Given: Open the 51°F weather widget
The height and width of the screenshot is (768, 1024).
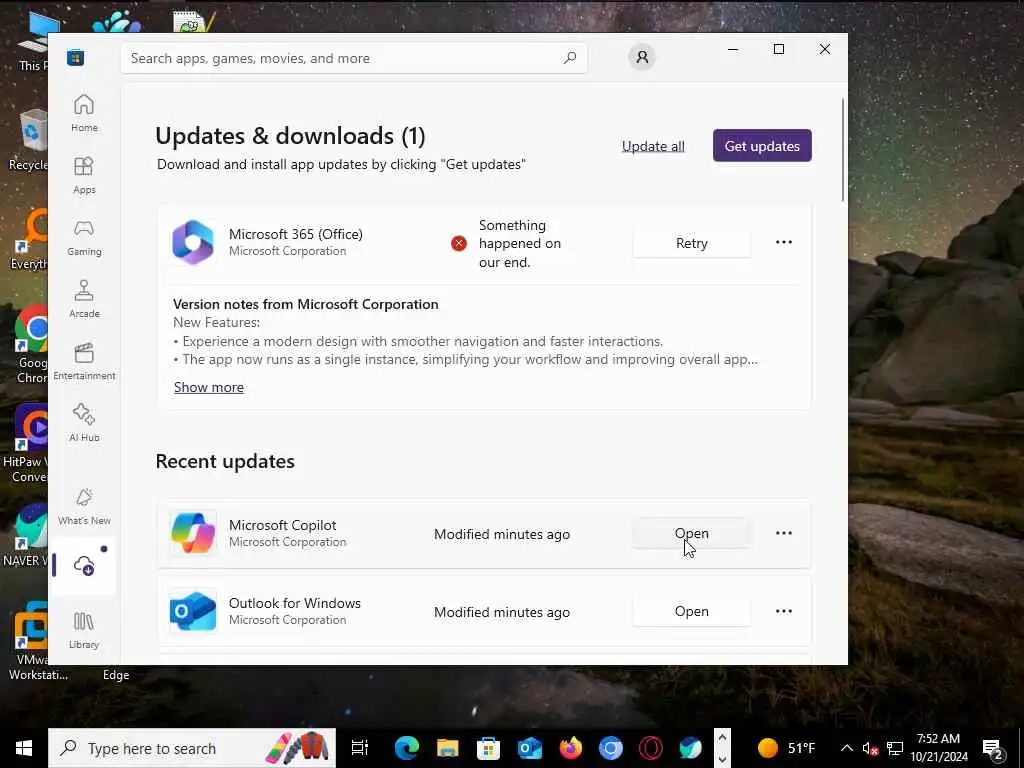Looking at the screenshot, I should (x=787, y=748).
